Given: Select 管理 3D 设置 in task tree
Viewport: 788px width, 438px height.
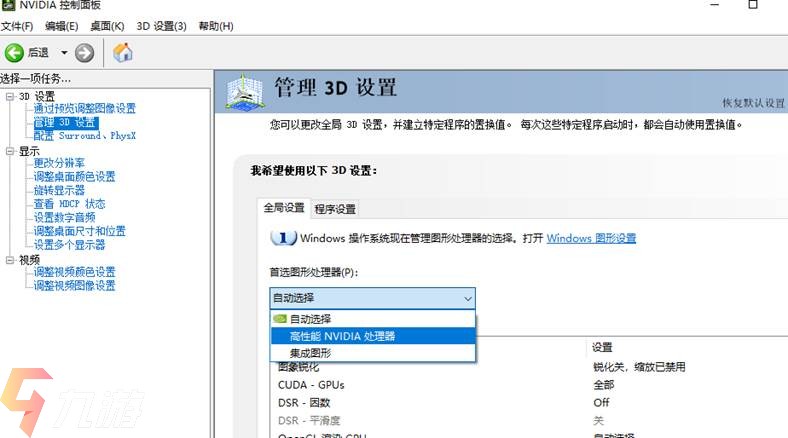Looking at the screenshot, I should tap(66, 123).
